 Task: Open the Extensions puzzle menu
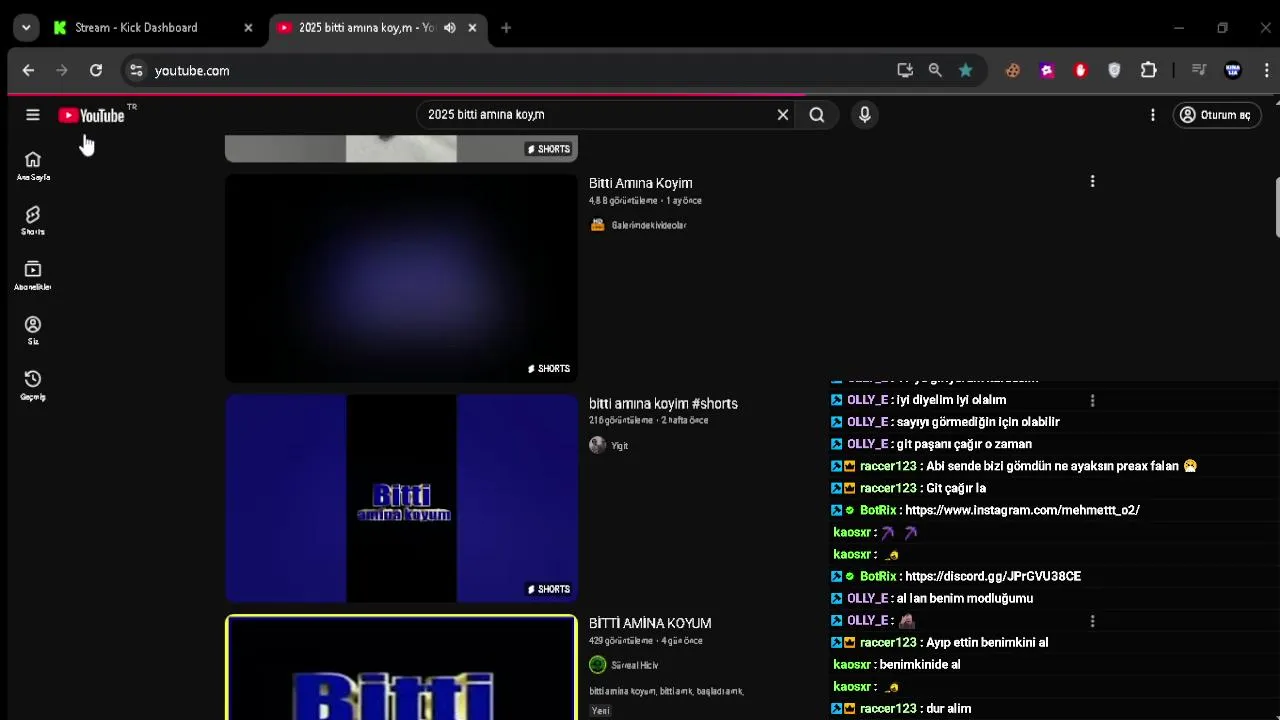(1149, 70)
